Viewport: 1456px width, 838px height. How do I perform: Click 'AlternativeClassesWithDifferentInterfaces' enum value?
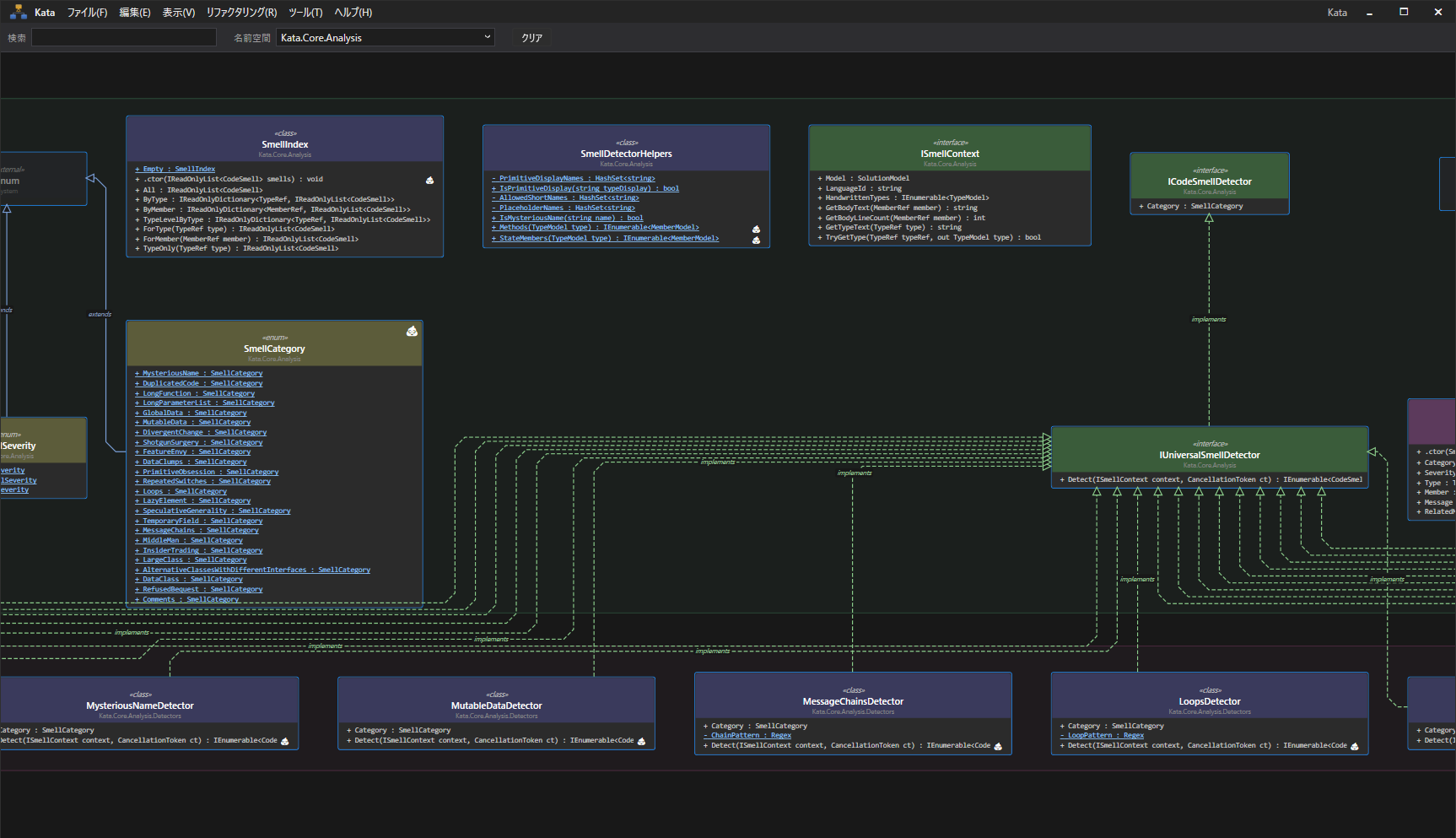[x=253, y=570]
